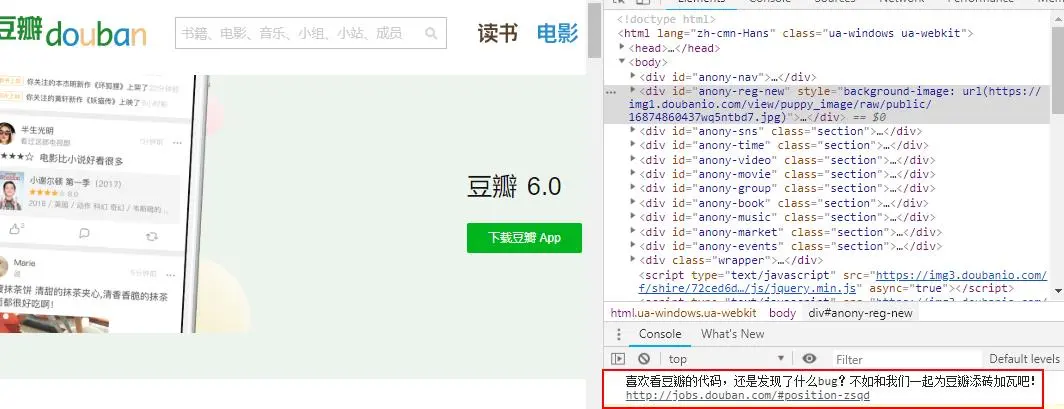Select html.ua-windows.ua-webkit breadcrumb
The image size is (1064, 409).
(683, 313)
